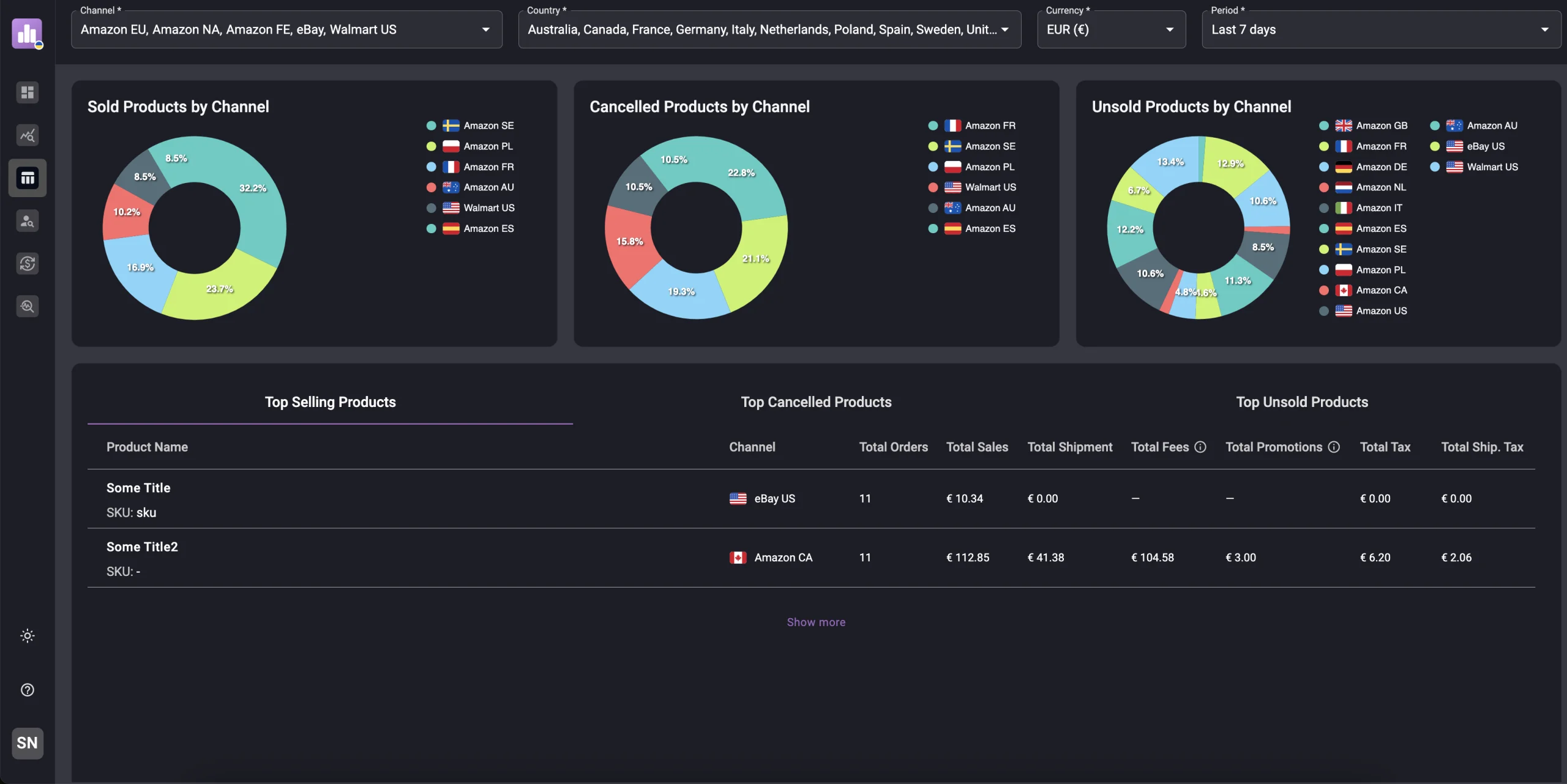This screenshot has width=1567, height=784.
Task: Click the purple bar-chart app logo
Action: click(27, 33)
